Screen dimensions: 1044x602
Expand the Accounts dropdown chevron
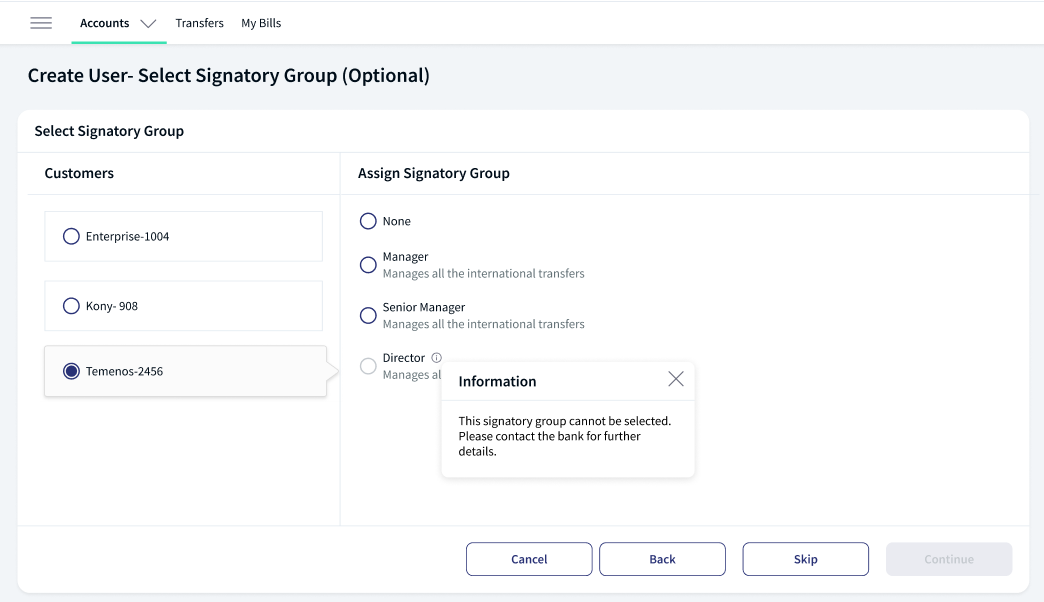(148, 24)
